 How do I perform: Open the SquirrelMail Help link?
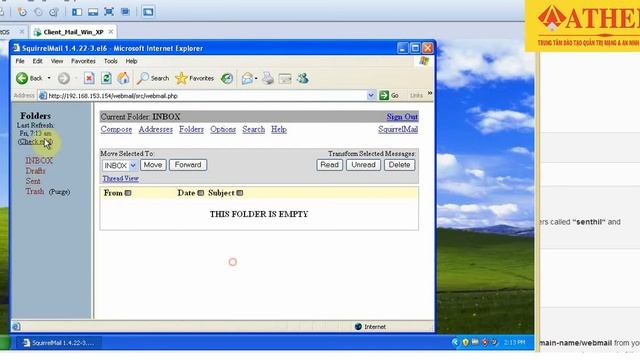279,129
